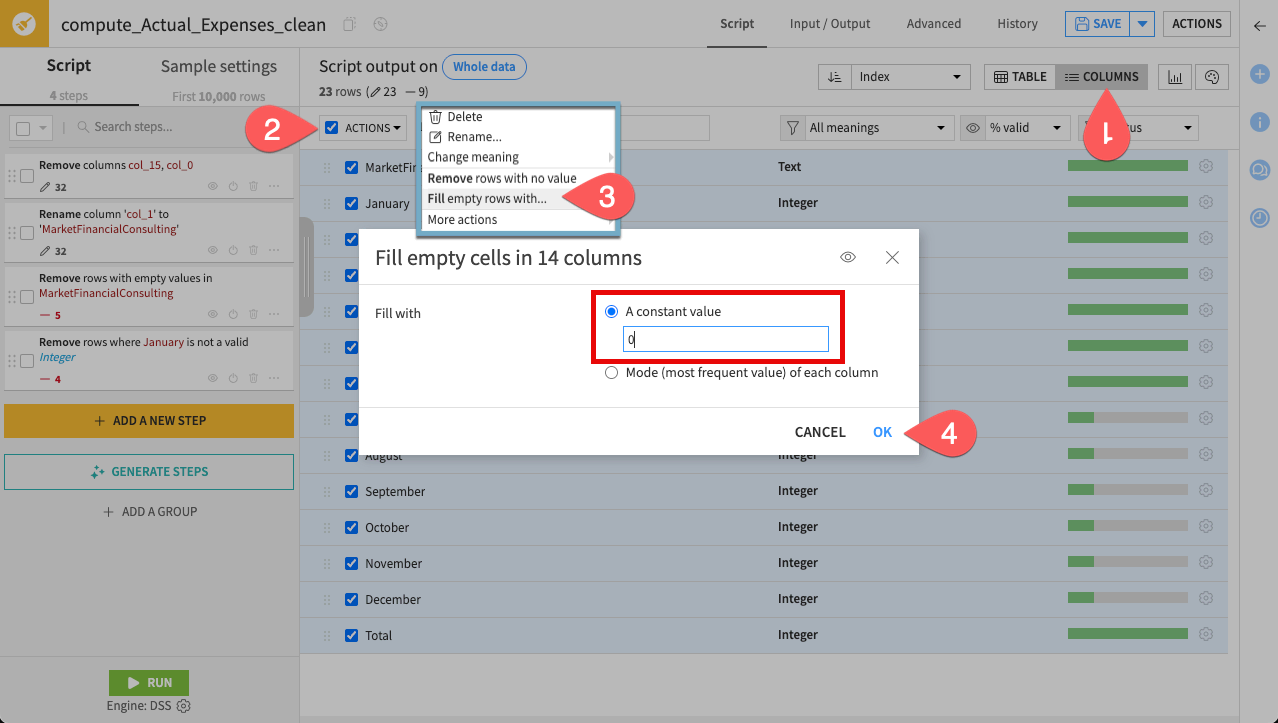This screenshot has height=723, width=1278.
Task: Open the color palette display settings icon
Action: tap(1210, 76)
